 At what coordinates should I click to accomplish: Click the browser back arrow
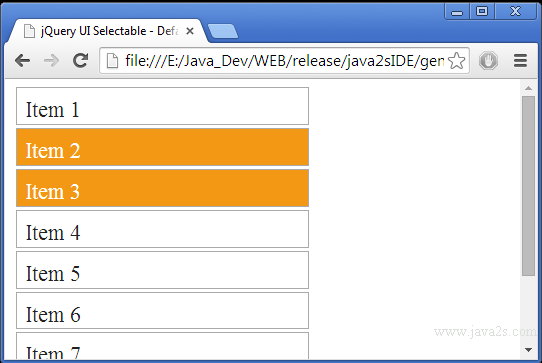[x=23, y=61]
